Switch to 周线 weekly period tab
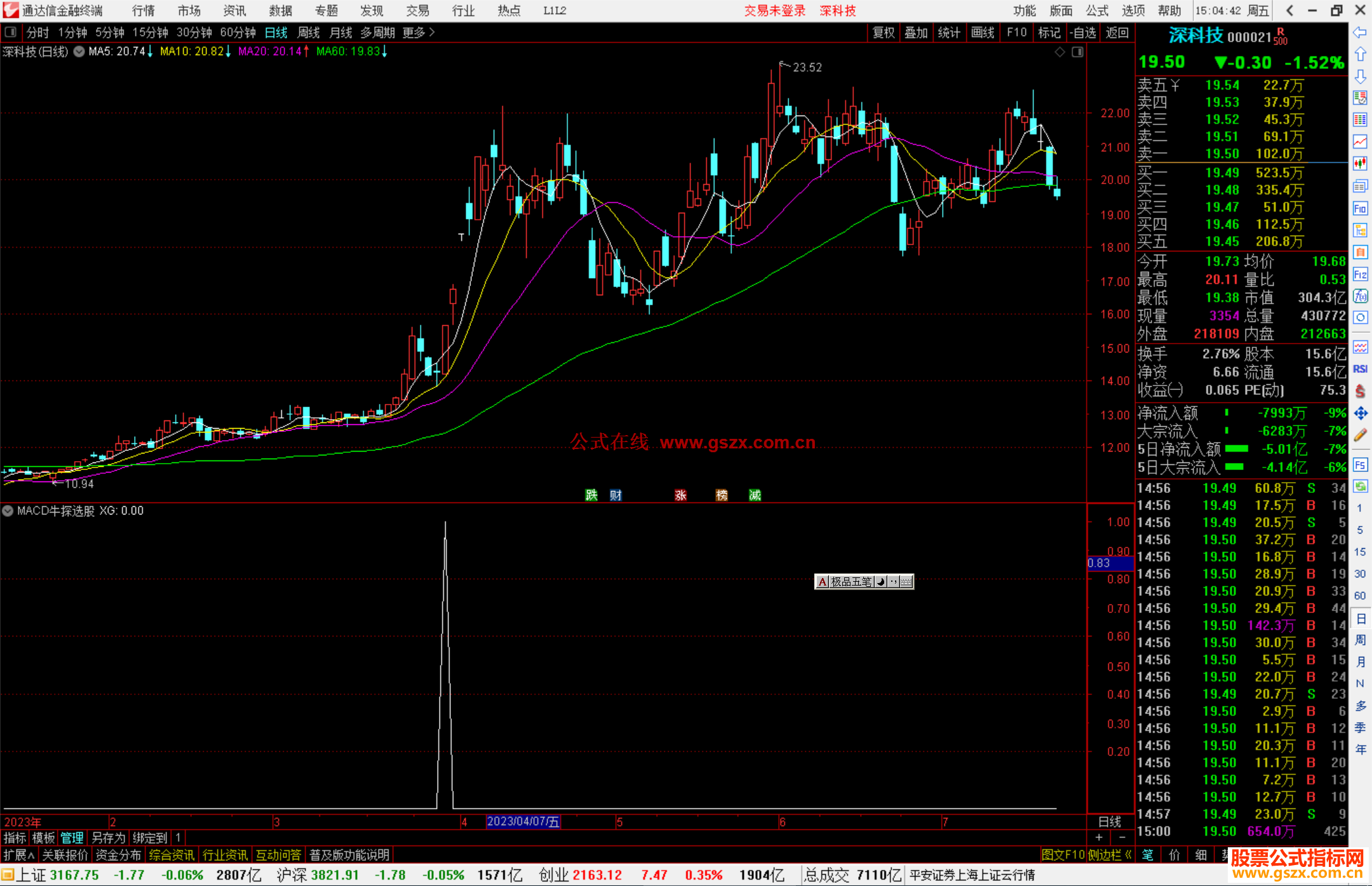The width and height of the screenshot is (1372, 886). tap(308, 32)
